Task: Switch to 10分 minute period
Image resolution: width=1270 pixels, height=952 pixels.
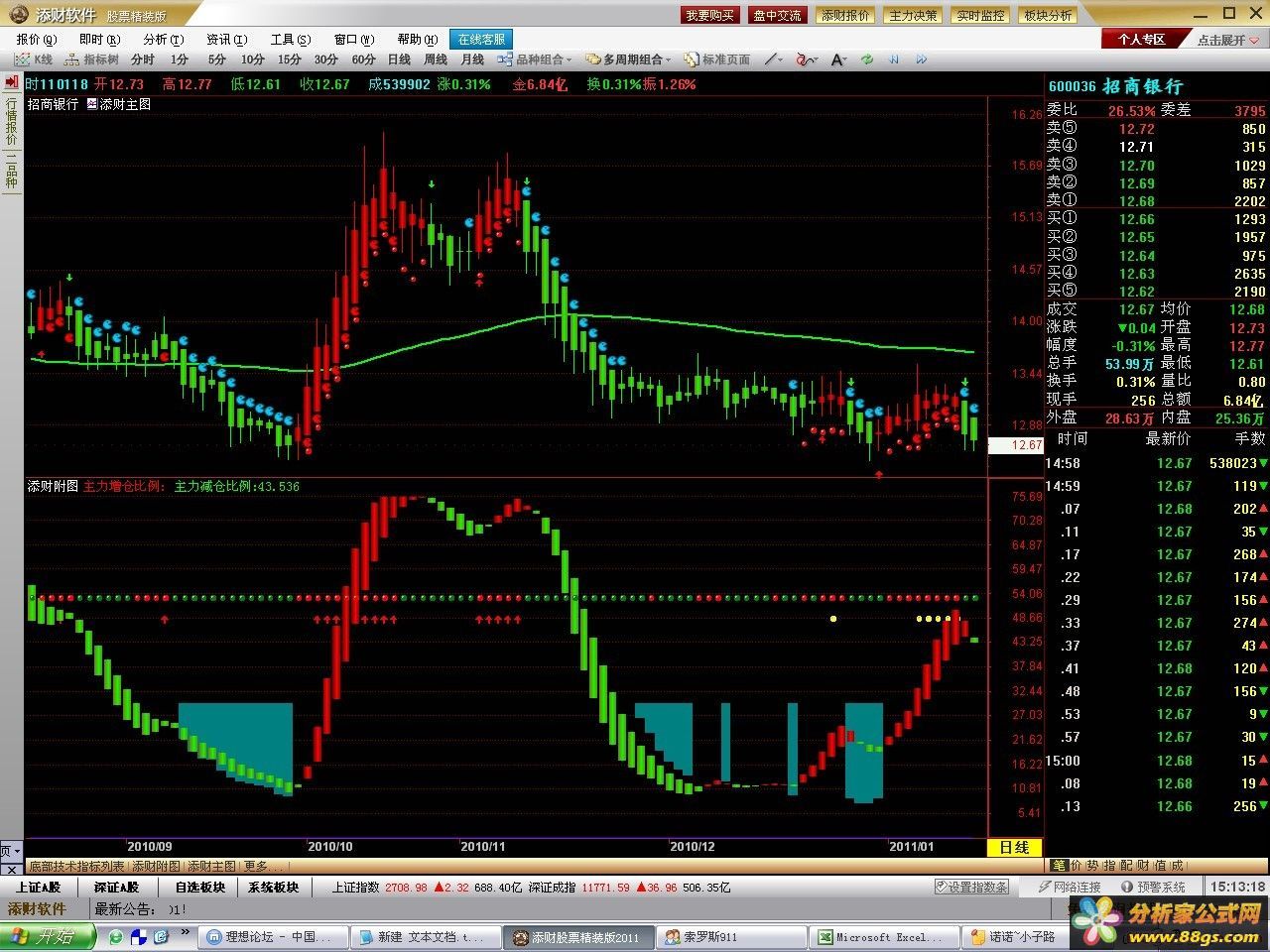Action: [253, 60]
